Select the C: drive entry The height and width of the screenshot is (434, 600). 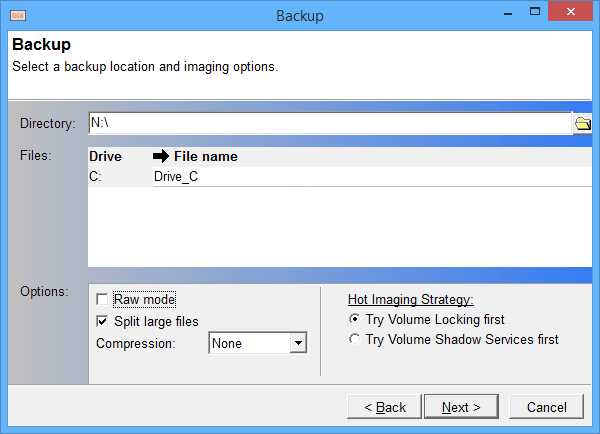coord(98,176)
